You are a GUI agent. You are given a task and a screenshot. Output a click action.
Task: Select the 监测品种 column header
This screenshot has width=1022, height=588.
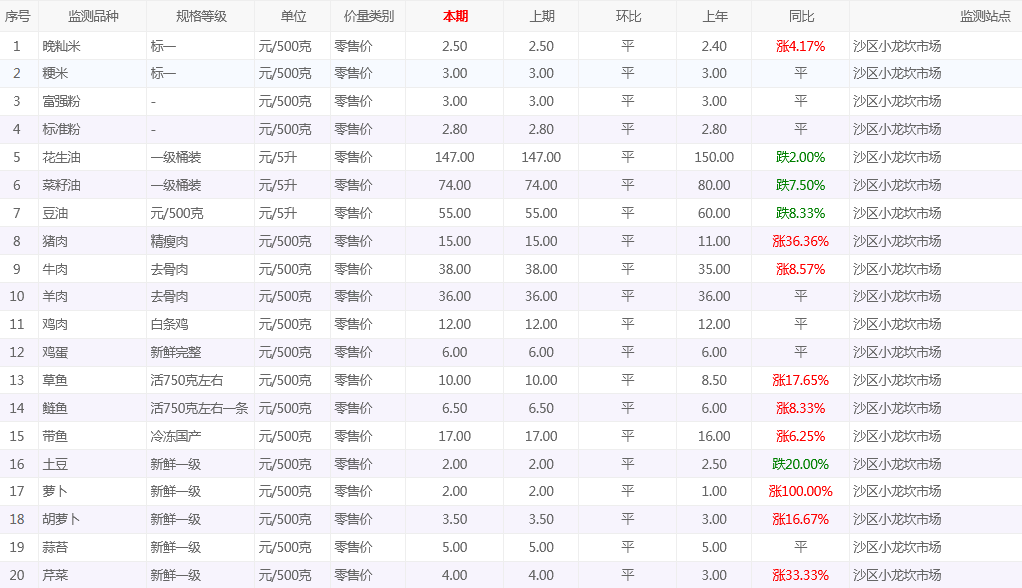[x=93, y=16]
